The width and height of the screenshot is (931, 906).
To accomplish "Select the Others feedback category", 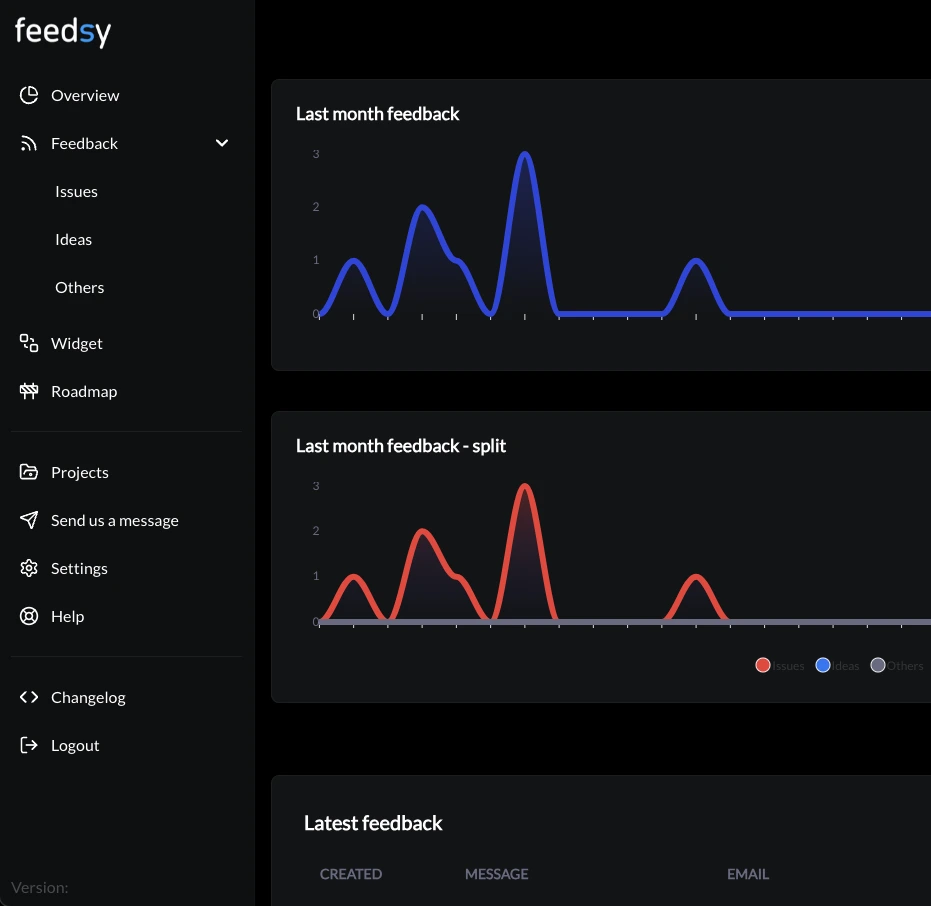I will [79, 287].
